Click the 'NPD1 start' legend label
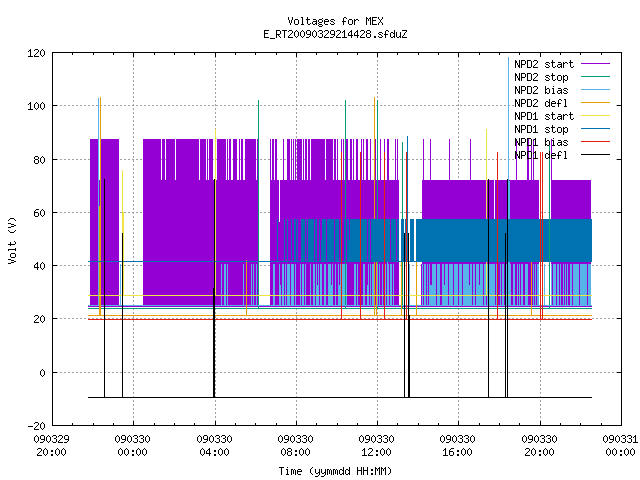Image resolution: width=640 pixels, height=480 pixels. tap(544, 116)
